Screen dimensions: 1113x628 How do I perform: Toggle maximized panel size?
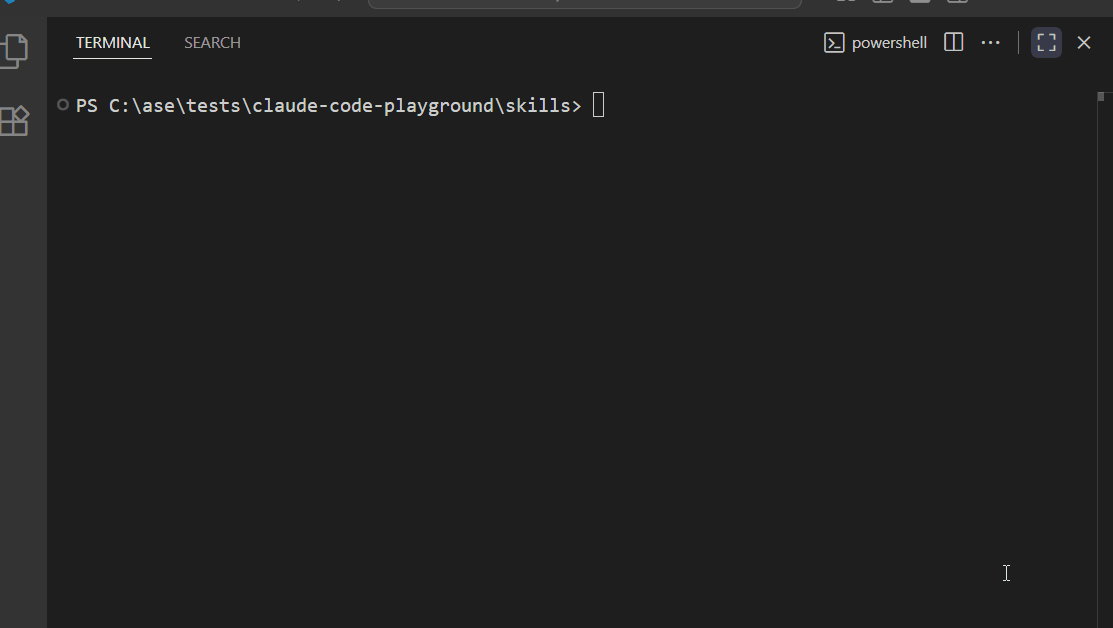[1046, 43]
